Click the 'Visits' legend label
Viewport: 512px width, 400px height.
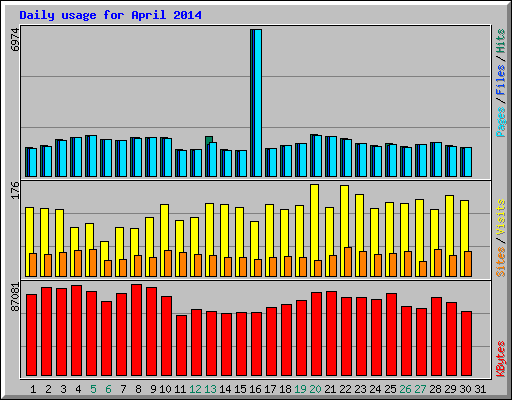click(501, 218)
